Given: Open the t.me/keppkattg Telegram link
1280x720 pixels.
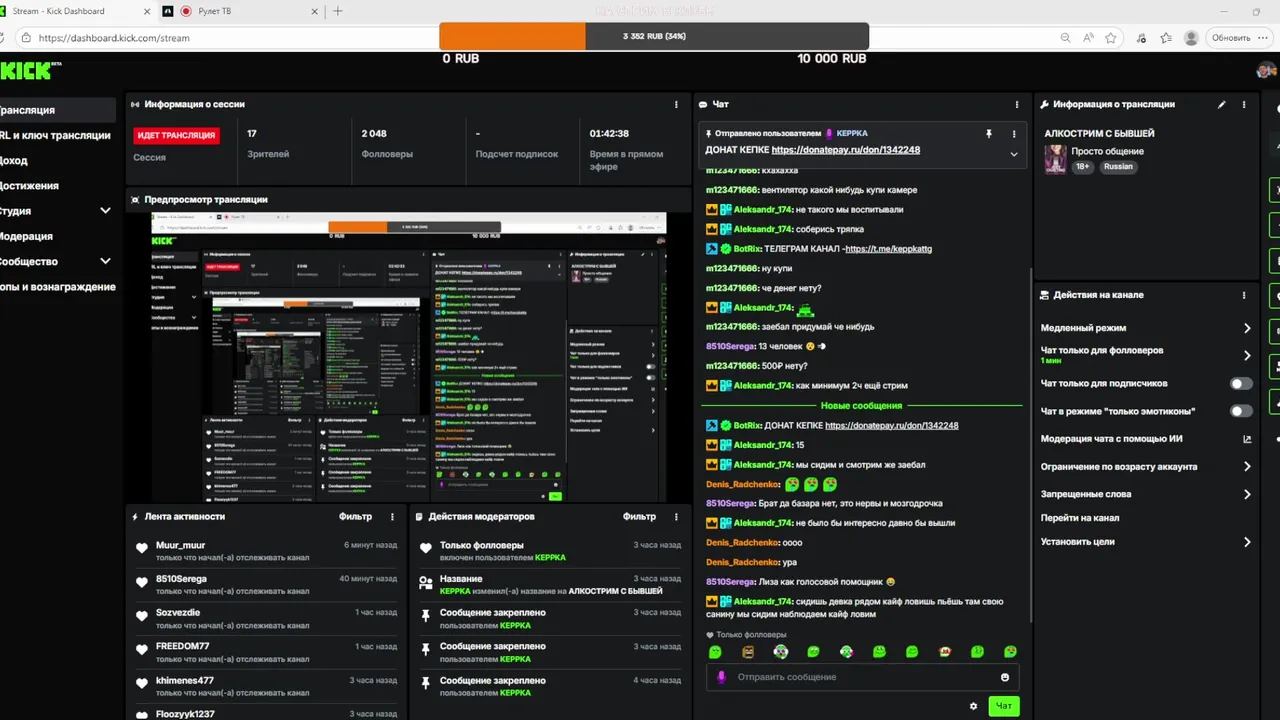Looking at the screenshot, I should (888, 249).
